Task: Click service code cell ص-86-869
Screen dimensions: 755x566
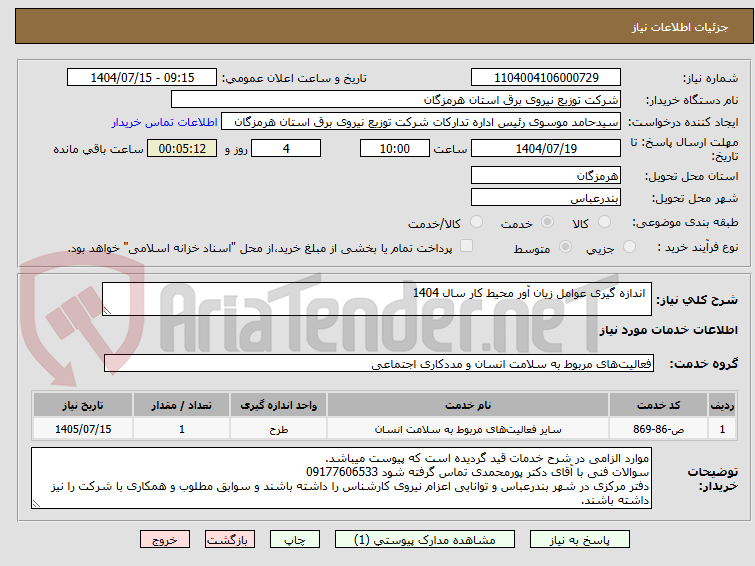Action: [x=658, y=429]
